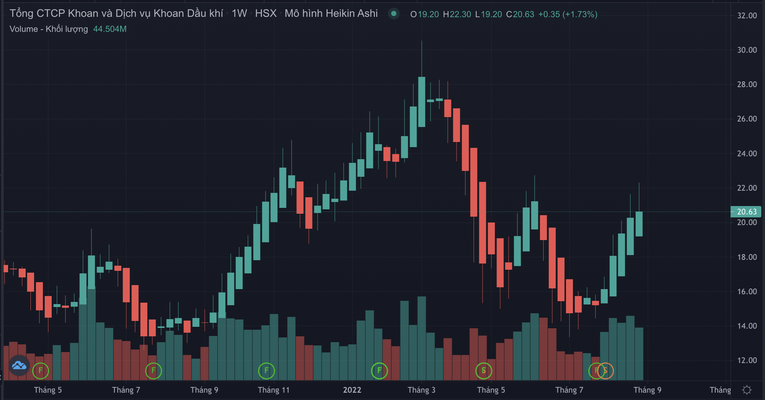765x400 pixels.
Task: Click the rightmost S marker before Tháng 9
Action: pyautogui.click(x=606, y=370)
